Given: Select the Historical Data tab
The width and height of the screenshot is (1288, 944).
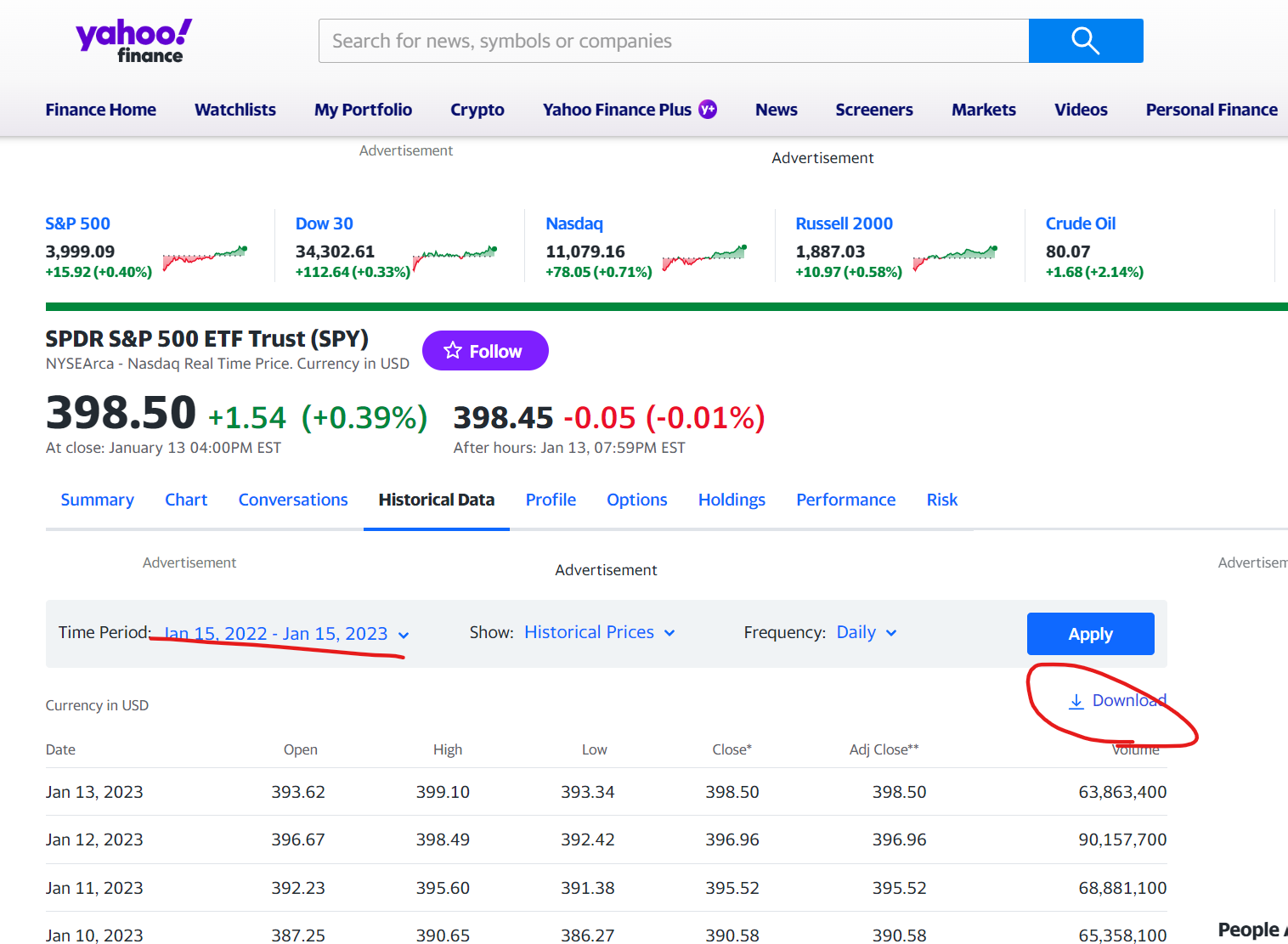Looking at the screenshot, I should (x=437, y=500).
